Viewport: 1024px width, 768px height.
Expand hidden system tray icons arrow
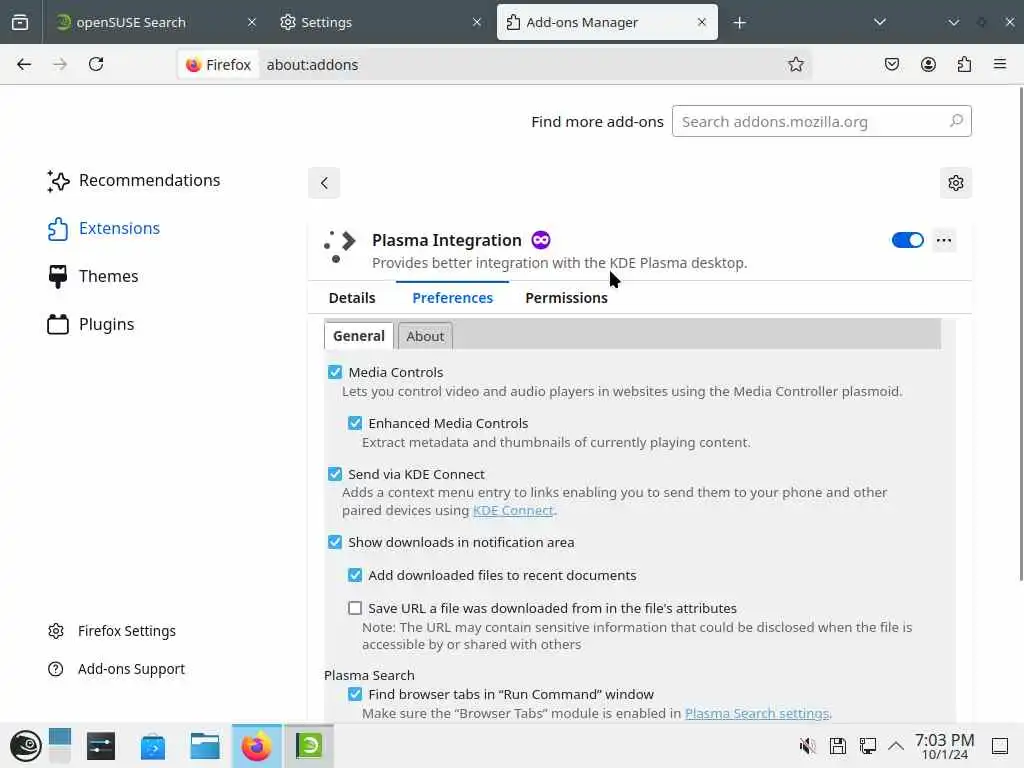[896, 746]
